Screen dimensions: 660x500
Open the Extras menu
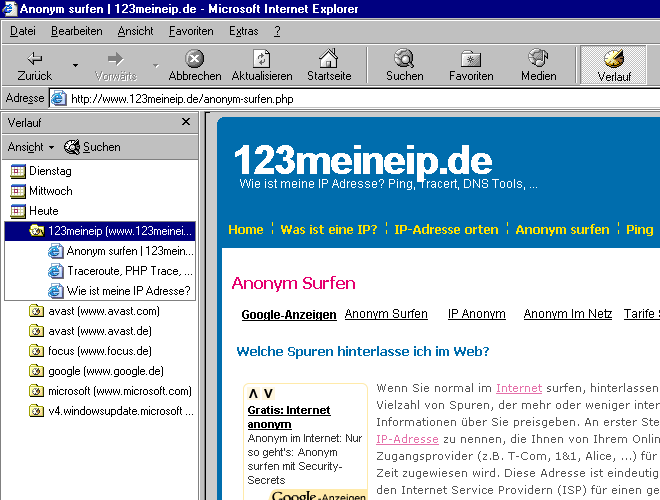click(x=243, y=31)
